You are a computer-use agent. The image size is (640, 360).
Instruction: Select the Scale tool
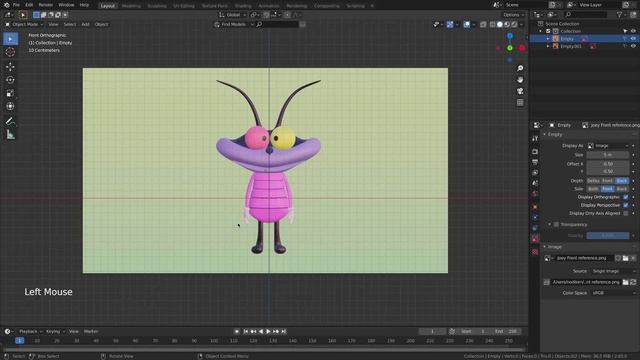point(10,93)
